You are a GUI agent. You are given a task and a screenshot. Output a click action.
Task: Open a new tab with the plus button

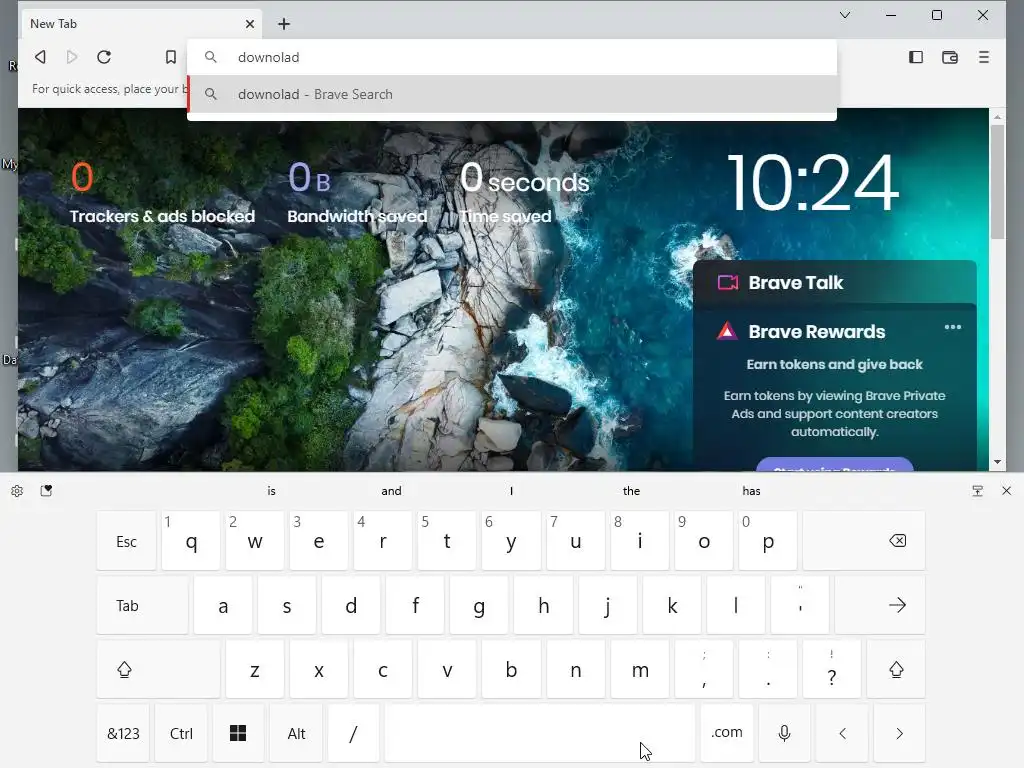pos(283,24)
